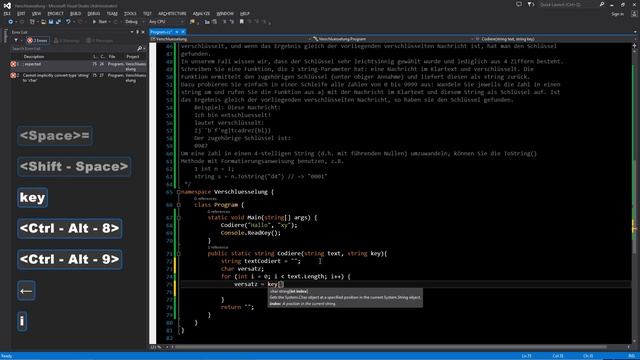640x360 pixels.
Task: Focus the Quick Launch search field
Action: click(x=568, y=4)
